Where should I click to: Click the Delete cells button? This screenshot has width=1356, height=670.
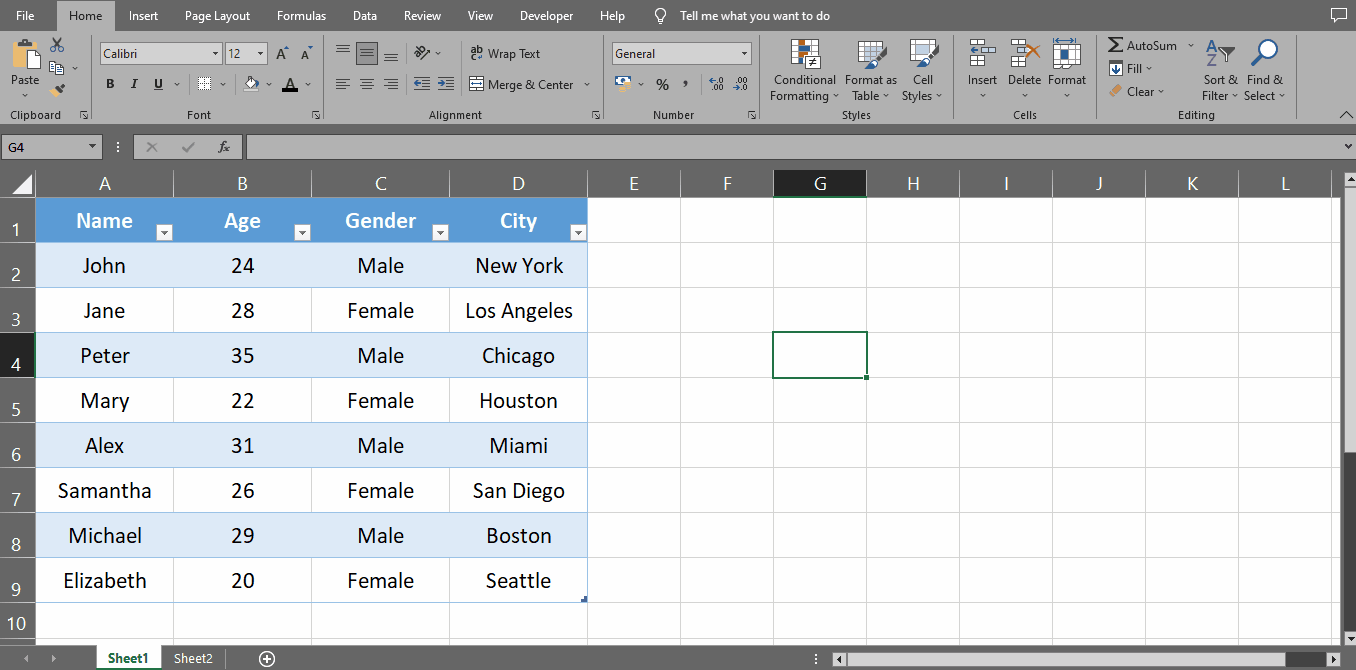[1024, 60]
